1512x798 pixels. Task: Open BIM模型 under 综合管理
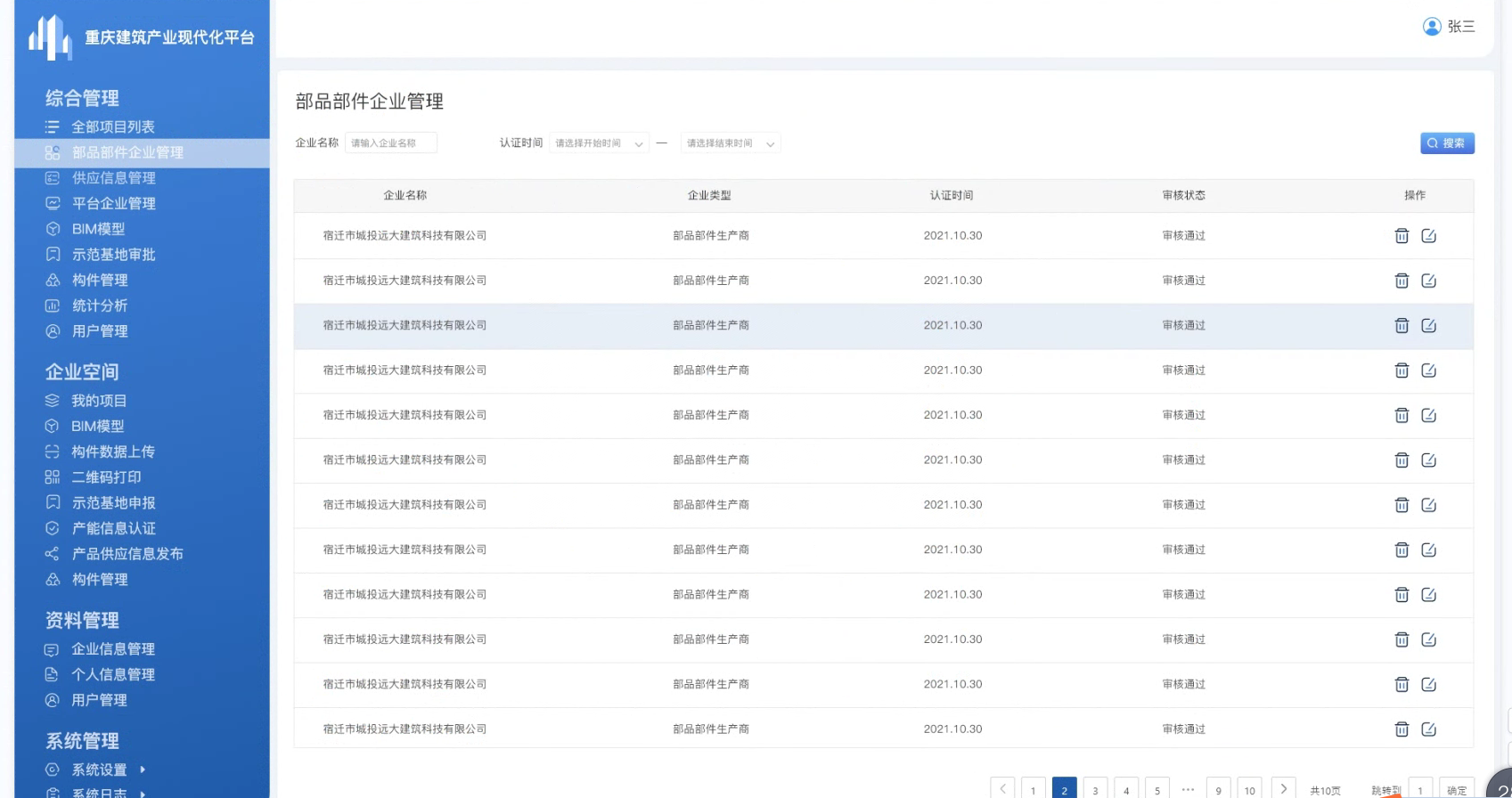(98, 229)
